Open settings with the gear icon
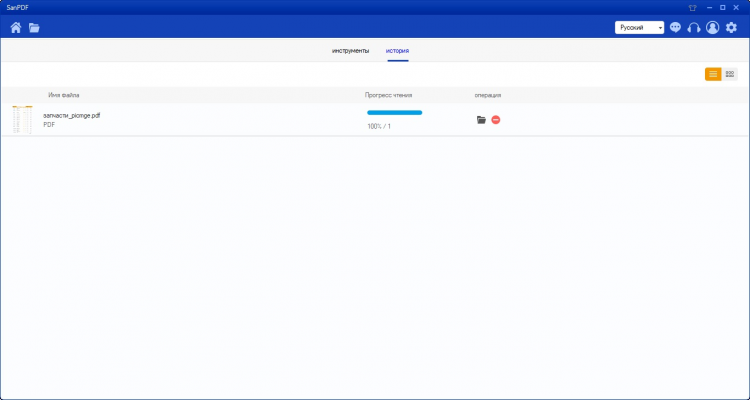750x400 pixels. pos(731,28)
